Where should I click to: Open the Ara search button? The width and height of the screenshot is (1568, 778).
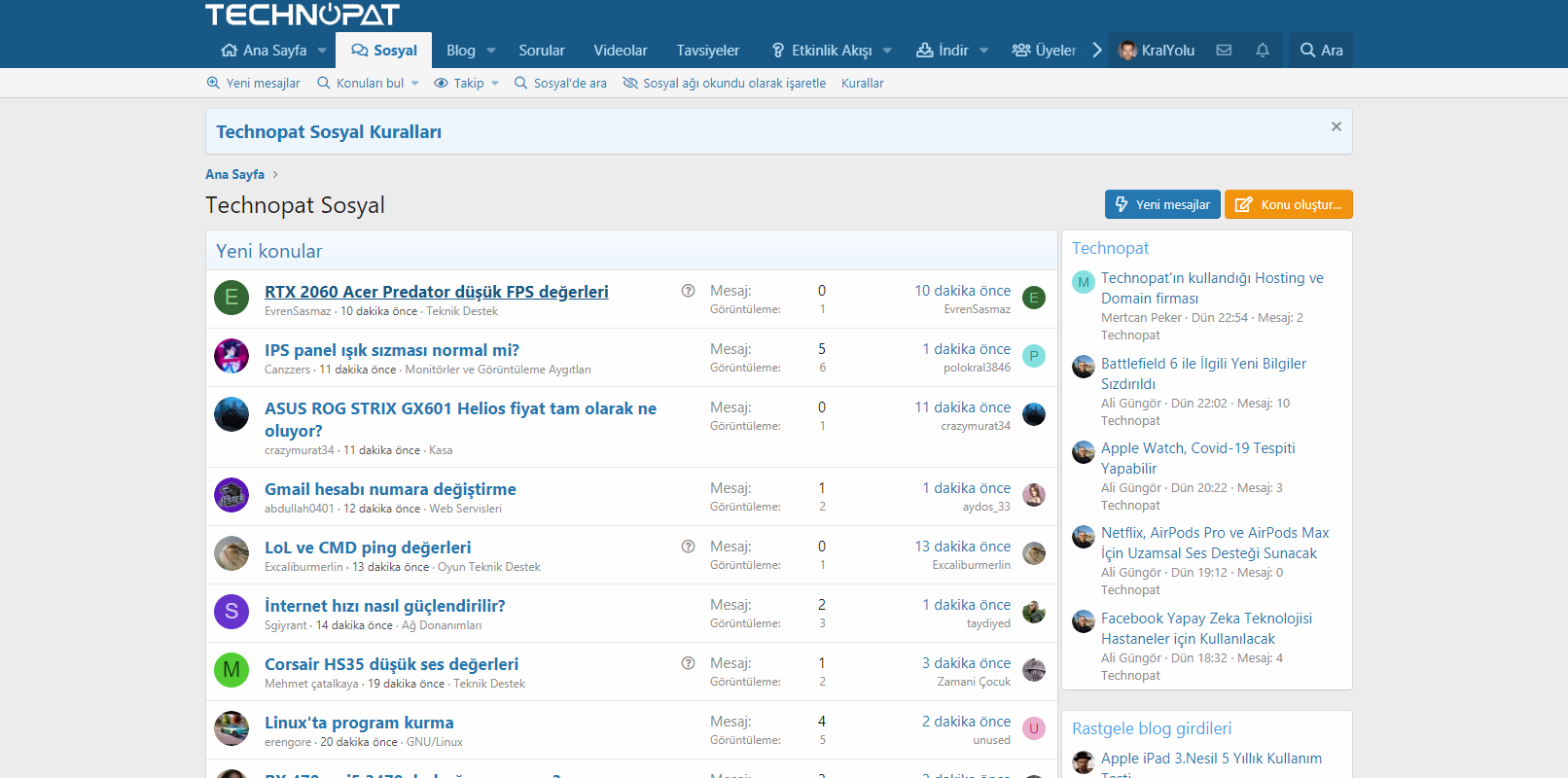(x=1321, y=51)
